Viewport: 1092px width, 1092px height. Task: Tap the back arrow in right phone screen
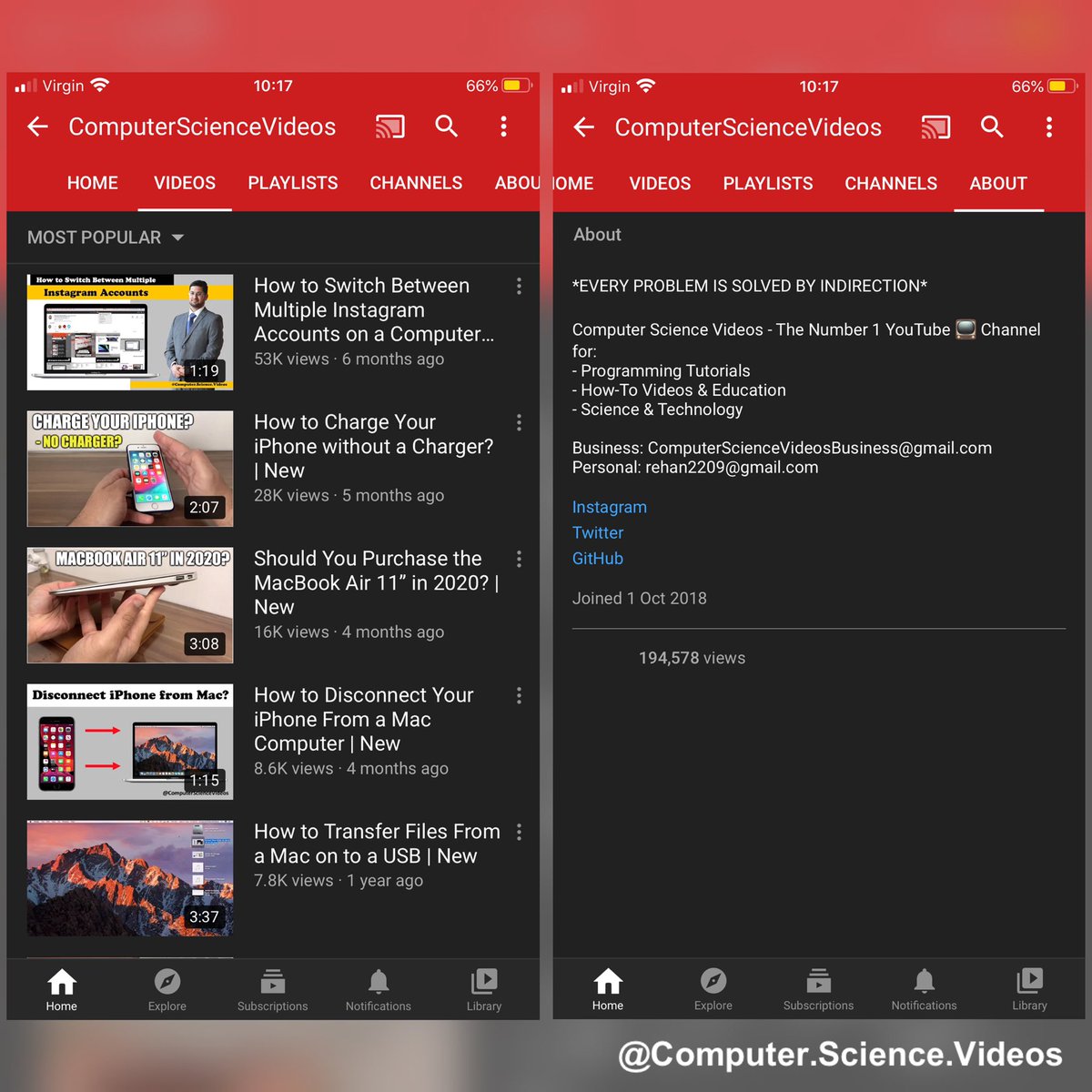[583, 127]
